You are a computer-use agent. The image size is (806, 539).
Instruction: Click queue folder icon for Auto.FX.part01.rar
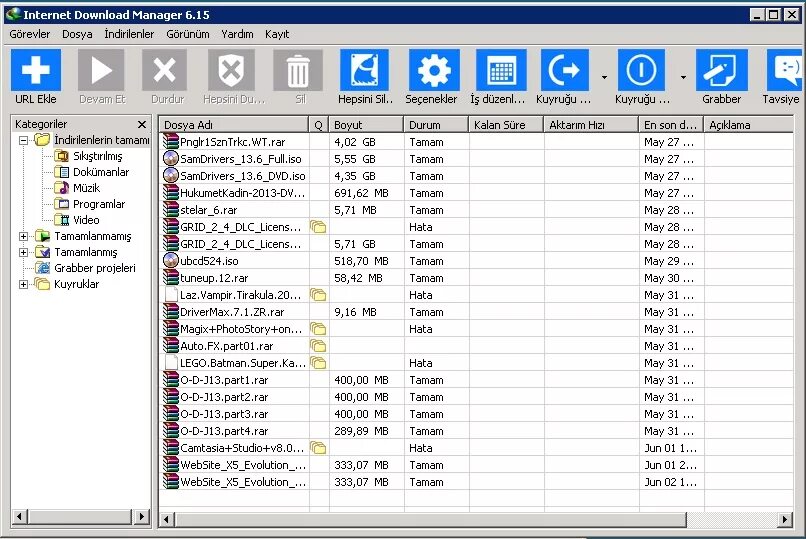(318, 346)
